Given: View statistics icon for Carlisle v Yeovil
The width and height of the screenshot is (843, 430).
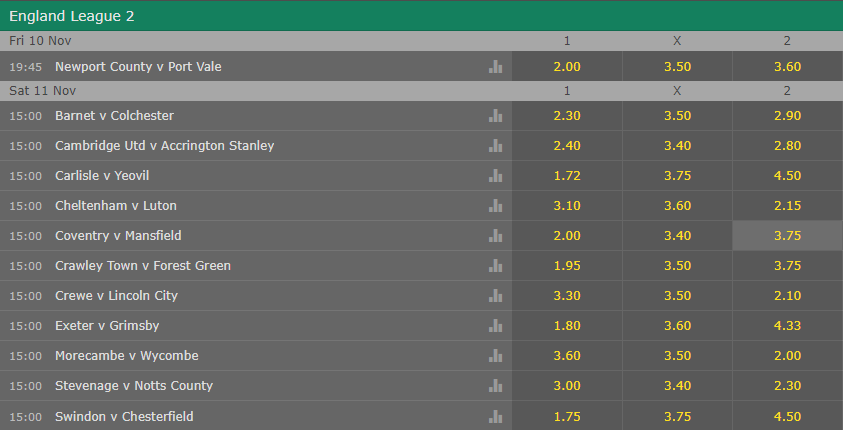Looking at the screenshot, I should point(495,176).
